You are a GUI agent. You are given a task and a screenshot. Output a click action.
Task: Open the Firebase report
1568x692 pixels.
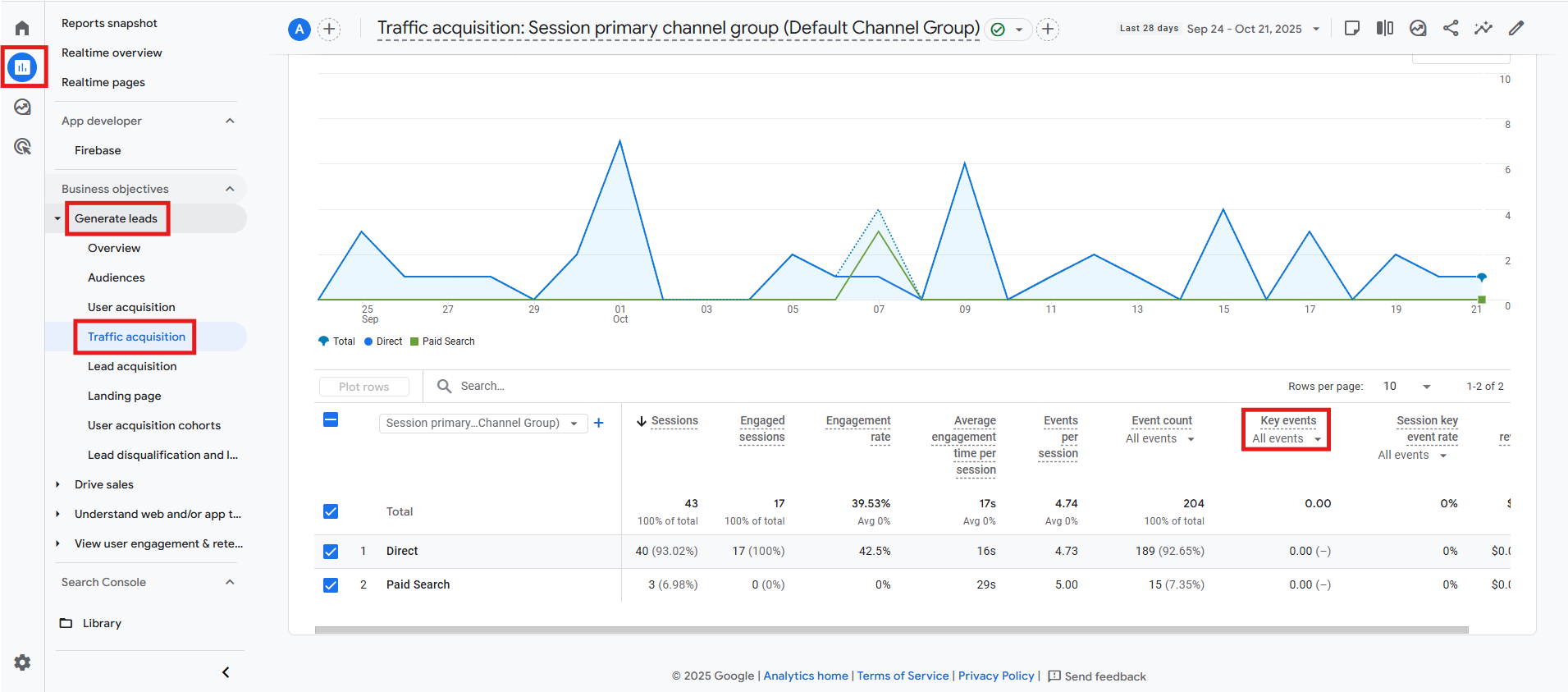click(98, 150)
